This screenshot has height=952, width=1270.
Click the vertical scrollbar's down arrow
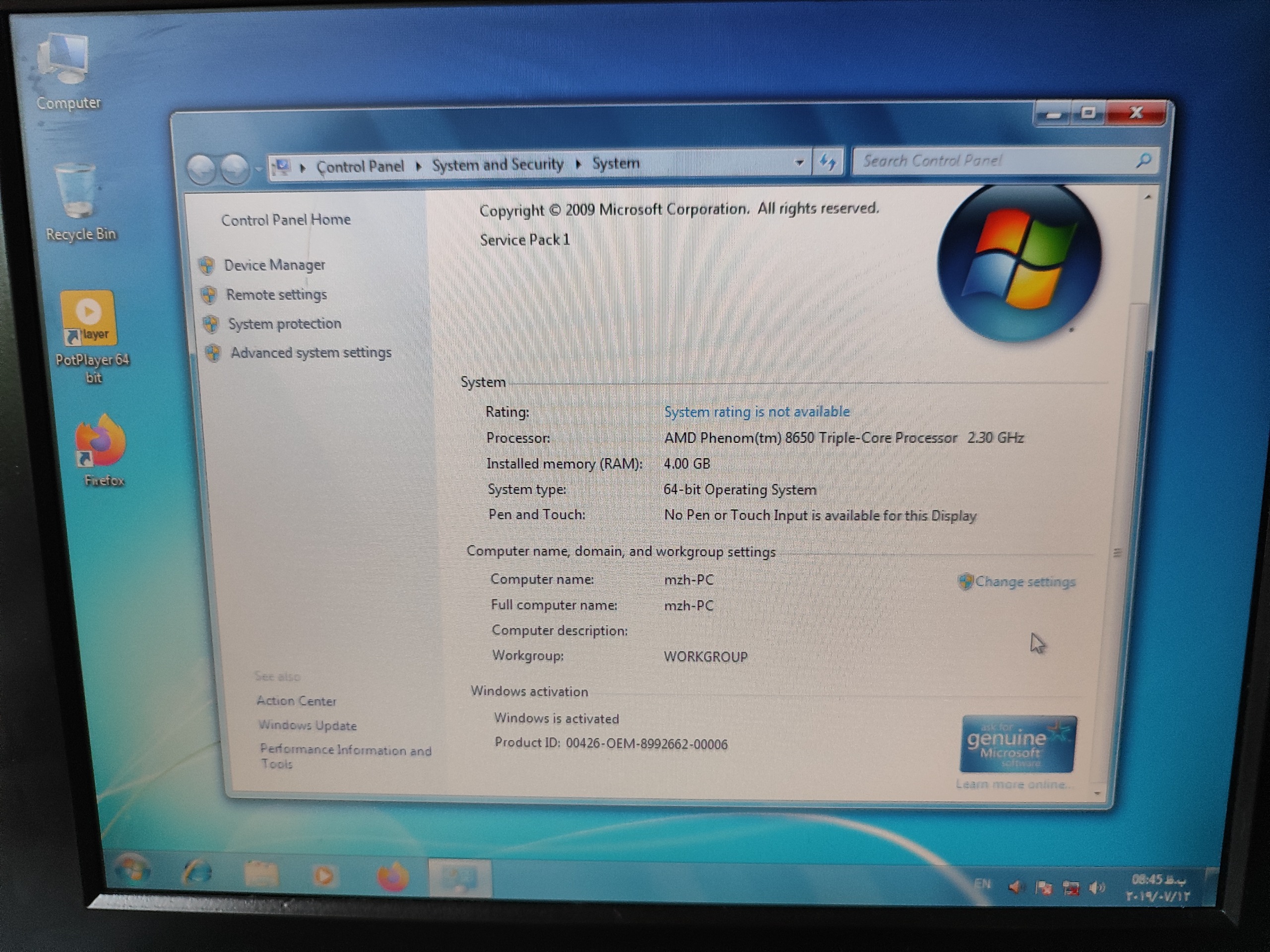tap(1097, 794)
